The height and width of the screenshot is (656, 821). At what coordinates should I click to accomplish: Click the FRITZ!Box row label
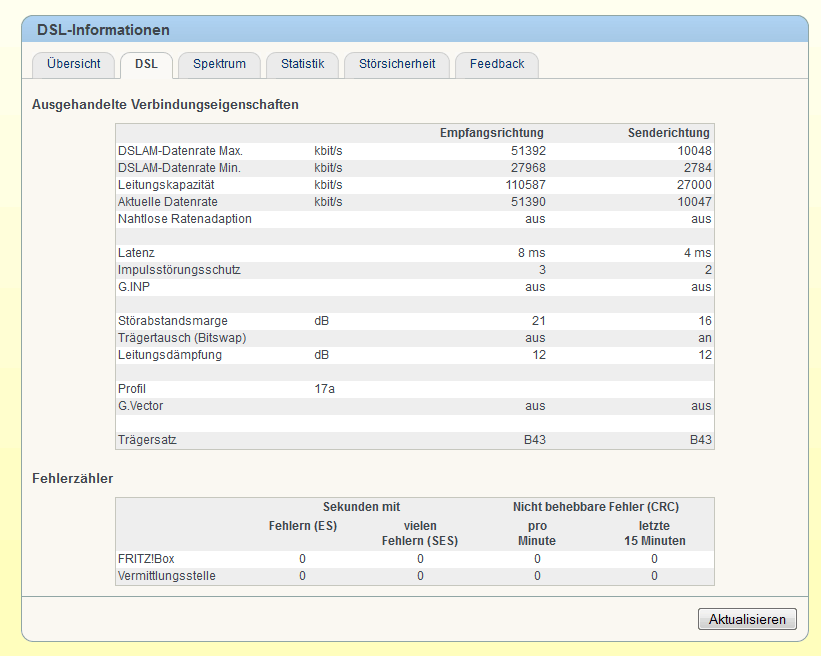point(146,559)
